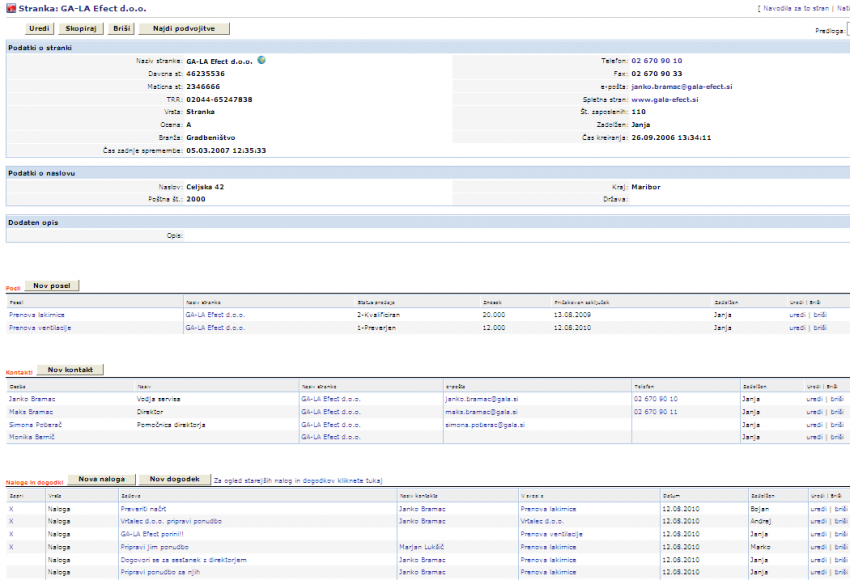Open the Navodila za to stran link
850x580 pixels.
[795, 8]
